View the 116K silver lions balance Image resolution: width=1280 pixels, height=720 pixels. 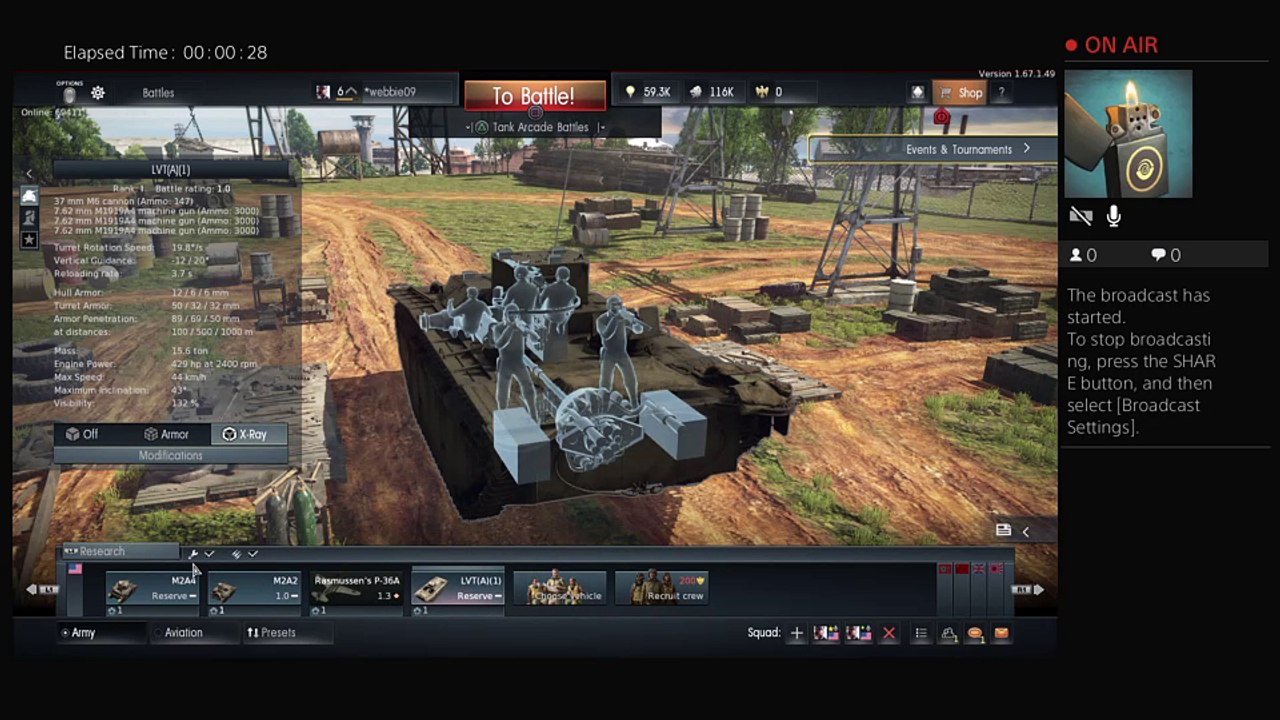click(x=712, y=92)
